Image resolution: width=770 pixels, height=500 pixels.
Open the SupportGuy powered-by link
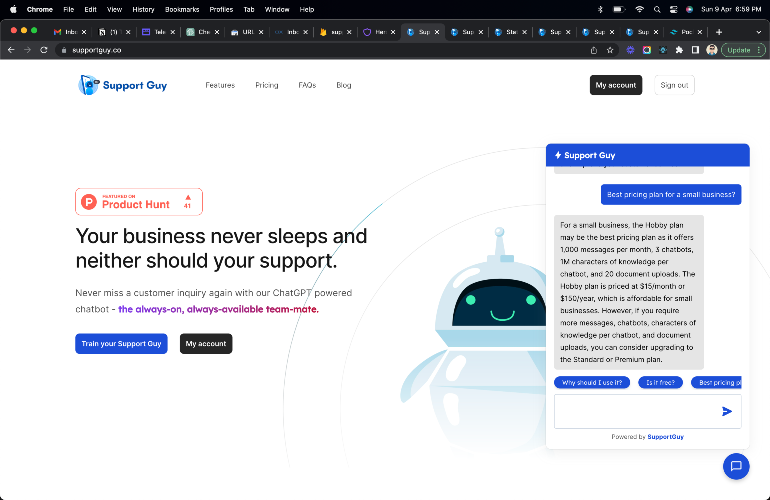[x=665, y=437]
